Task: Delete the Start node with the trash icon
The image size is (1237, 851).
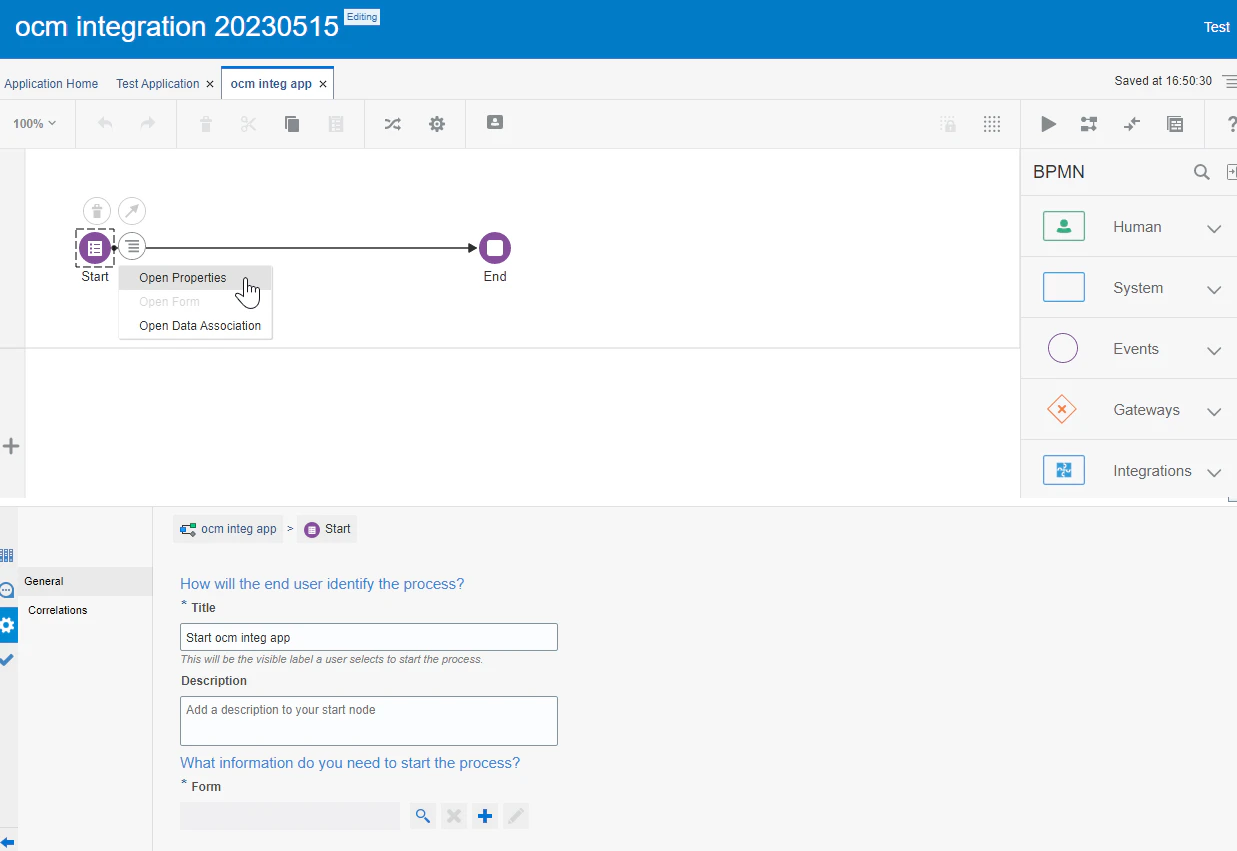Action: (x=97, y=211)
